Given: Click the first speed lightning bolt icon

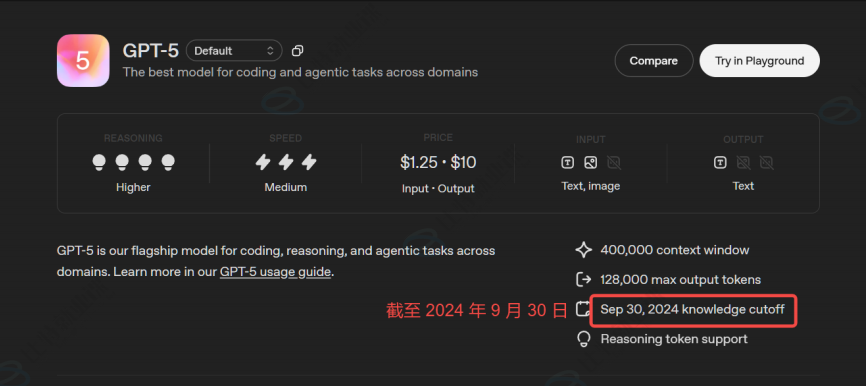Looking at the screenshot, I should (x=262, y=162).
